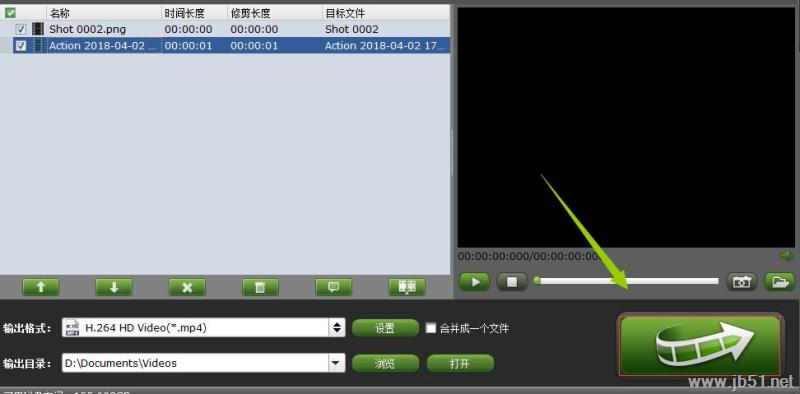Click the remove (X) button below list
The height and width of the screenshot is (394, 800).
(x=187, y=287)
